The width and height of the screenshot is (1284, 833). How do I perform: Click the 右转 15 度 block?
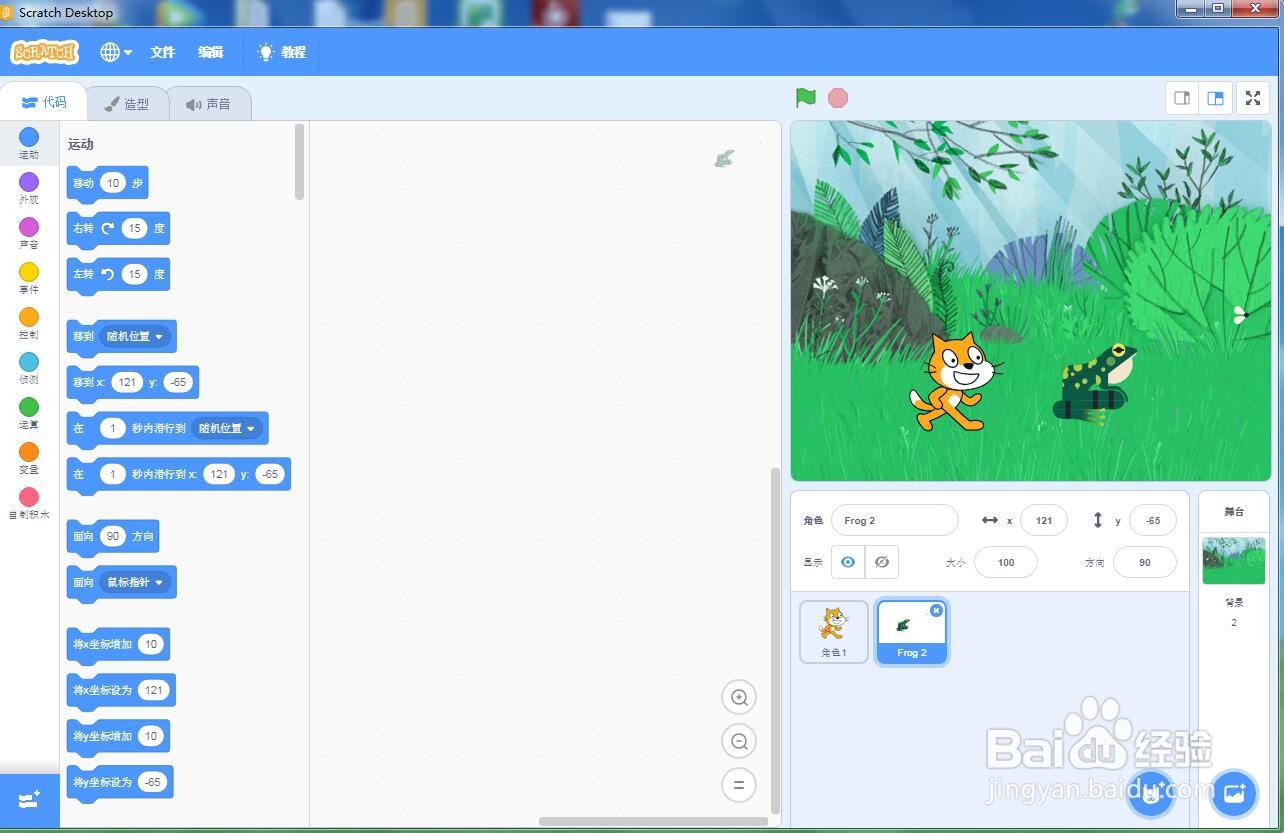point(118,229)
